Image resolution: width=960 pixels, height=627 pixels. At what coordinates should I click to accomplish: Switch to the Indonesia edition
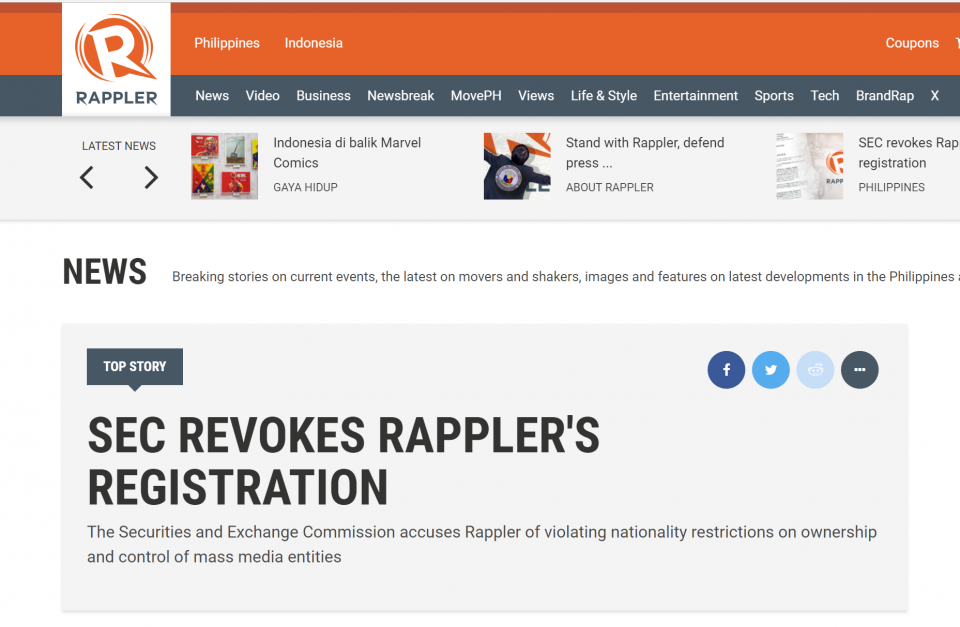tap(313, 43)
